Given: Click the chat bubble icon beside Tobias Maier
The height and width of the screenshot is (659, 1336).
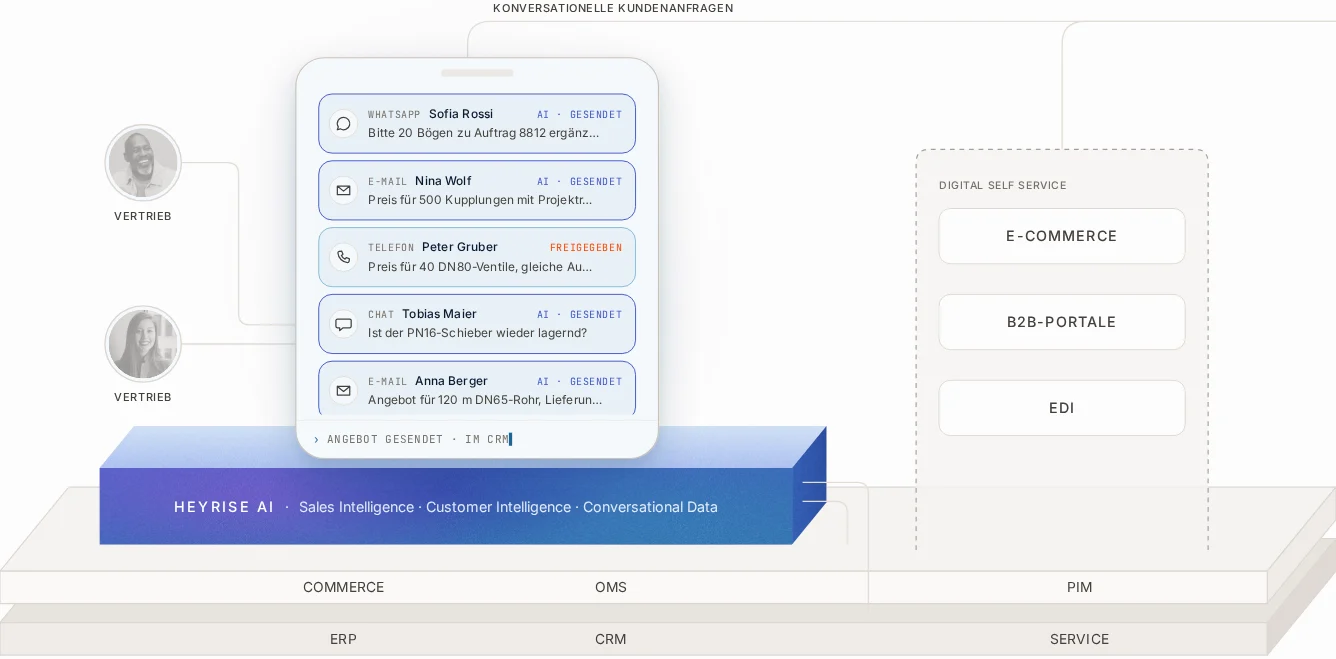Looking at the screenshot, I should pyautogui.click(x=343, y=324).
